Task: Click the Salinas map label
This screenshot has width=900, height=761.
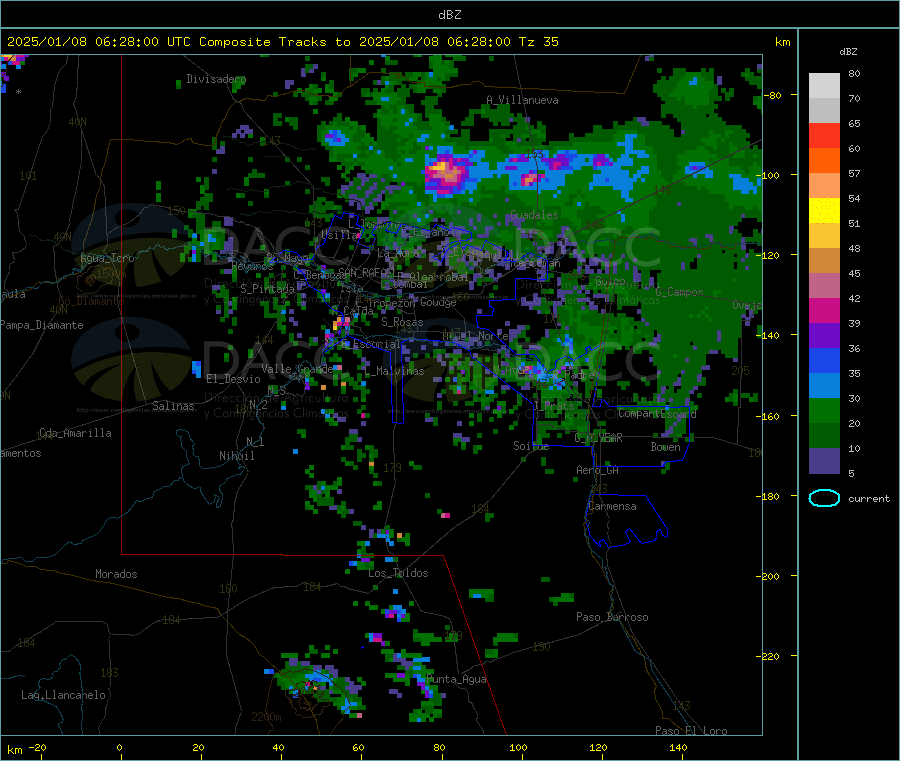Action: tap(173, 406)
